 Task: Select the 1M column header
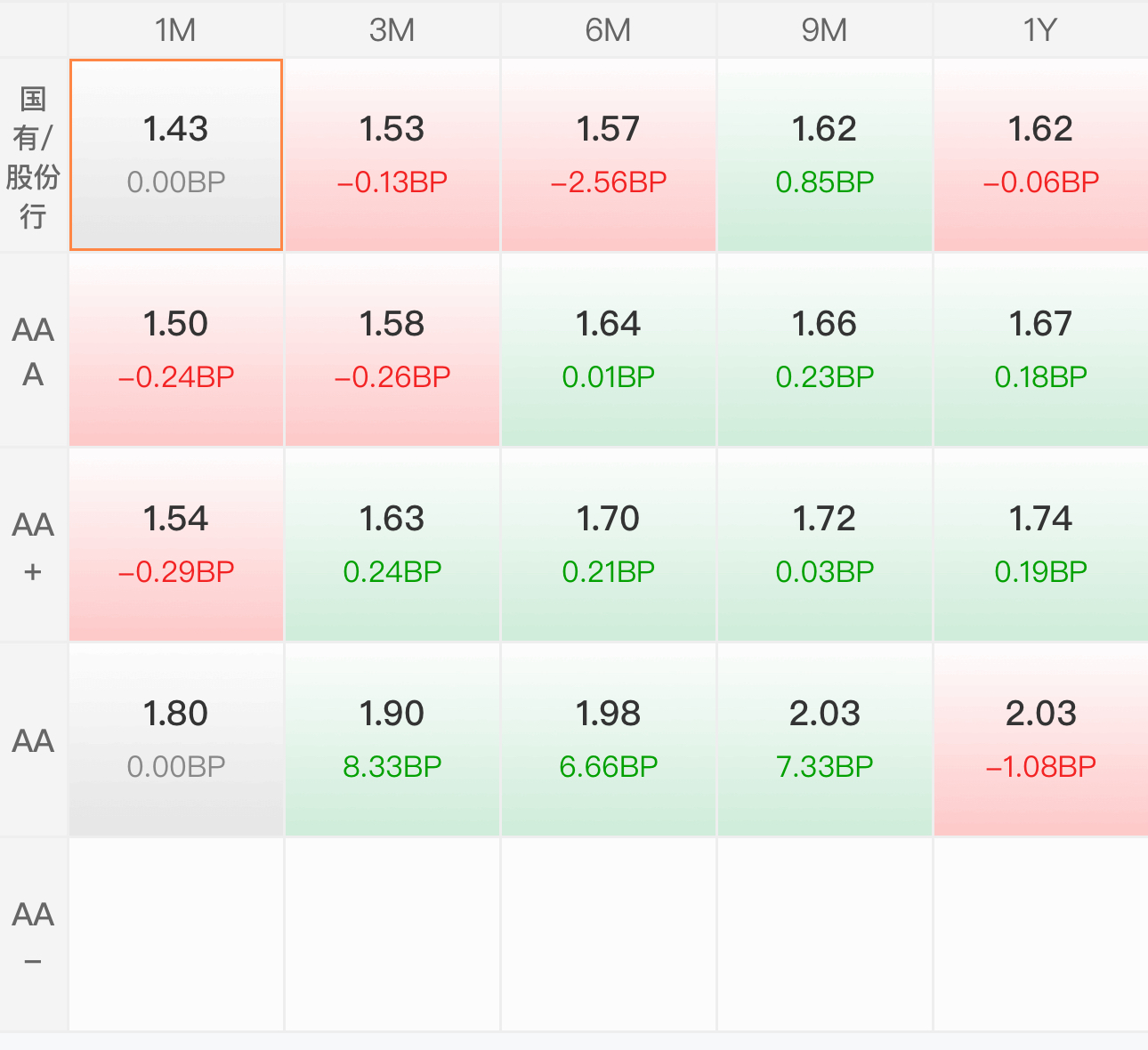(176, 30)
